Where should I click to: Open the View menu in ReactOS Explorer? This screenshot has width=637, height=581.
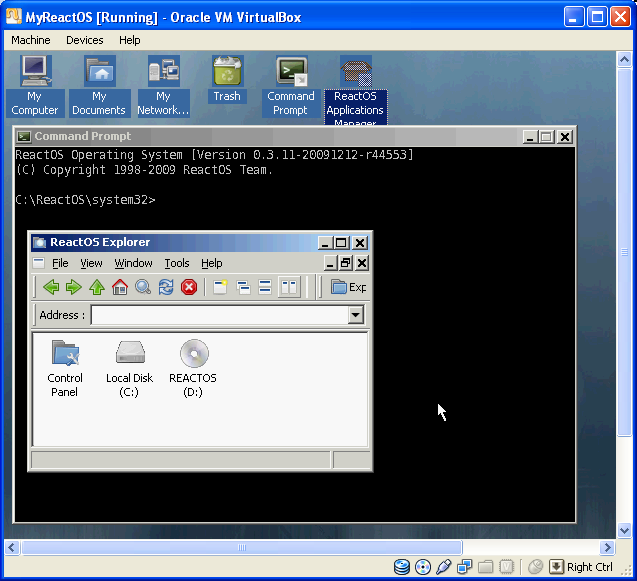coord(91,263)
